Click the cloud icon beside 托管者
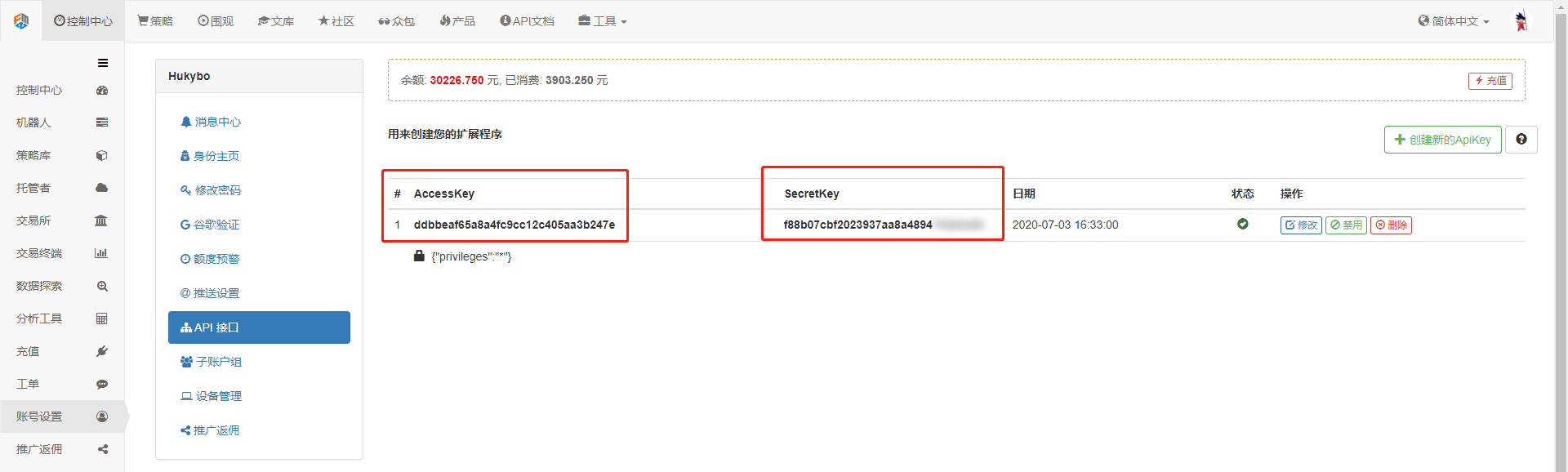 pyautogui.click(x=102, y=188)
